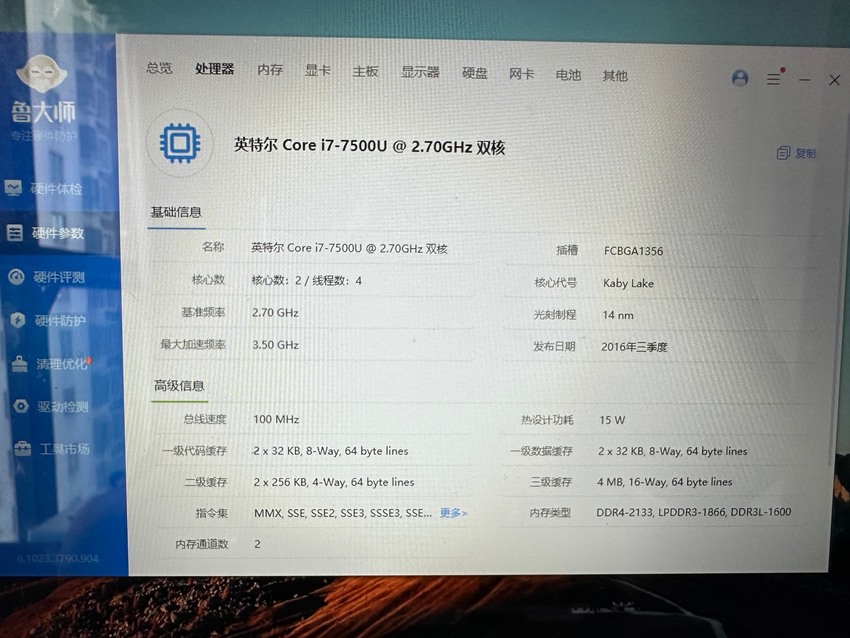Click version number 6.1023.3790.904
This screenshot has width=850, height=638.
click(x=57, y=558)
